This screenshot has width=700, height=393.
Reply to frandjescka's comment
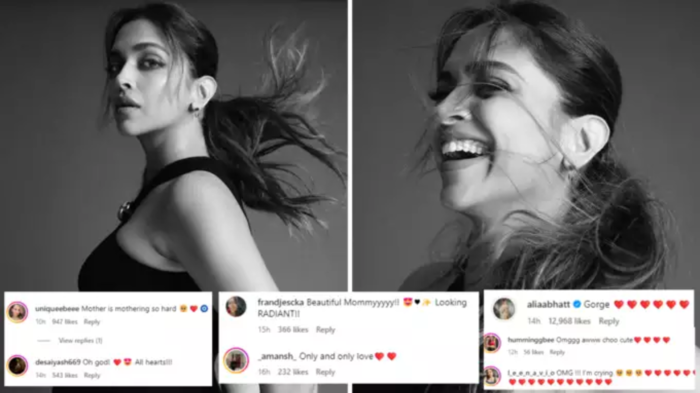tap(325, 330)
